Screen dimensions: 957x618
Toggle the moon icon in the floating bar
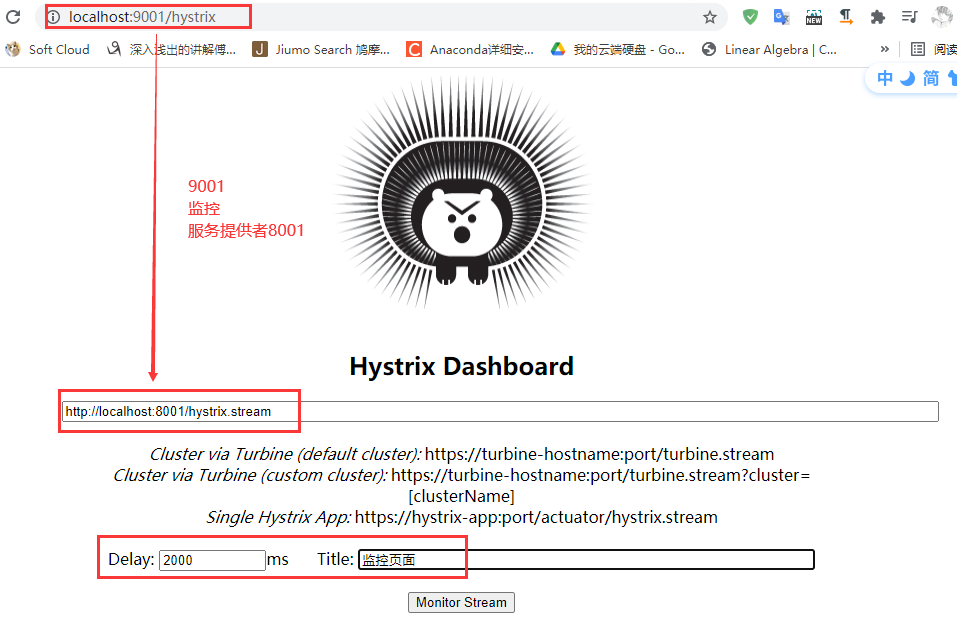908,78
